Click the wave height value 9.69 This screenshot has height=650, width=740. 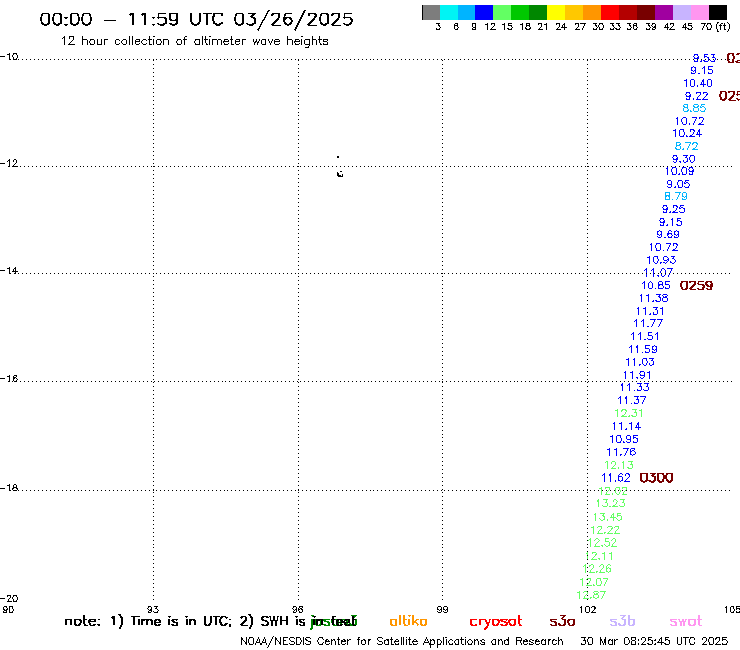[x=668, y=235]
